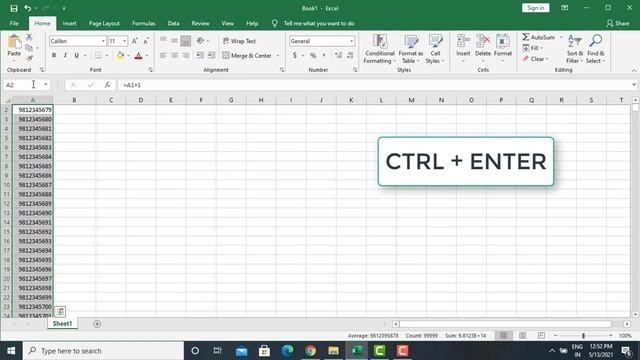Open the Calibri font name dropdown
This screenshot has height=360, width=640.
[x=103, y=41]
